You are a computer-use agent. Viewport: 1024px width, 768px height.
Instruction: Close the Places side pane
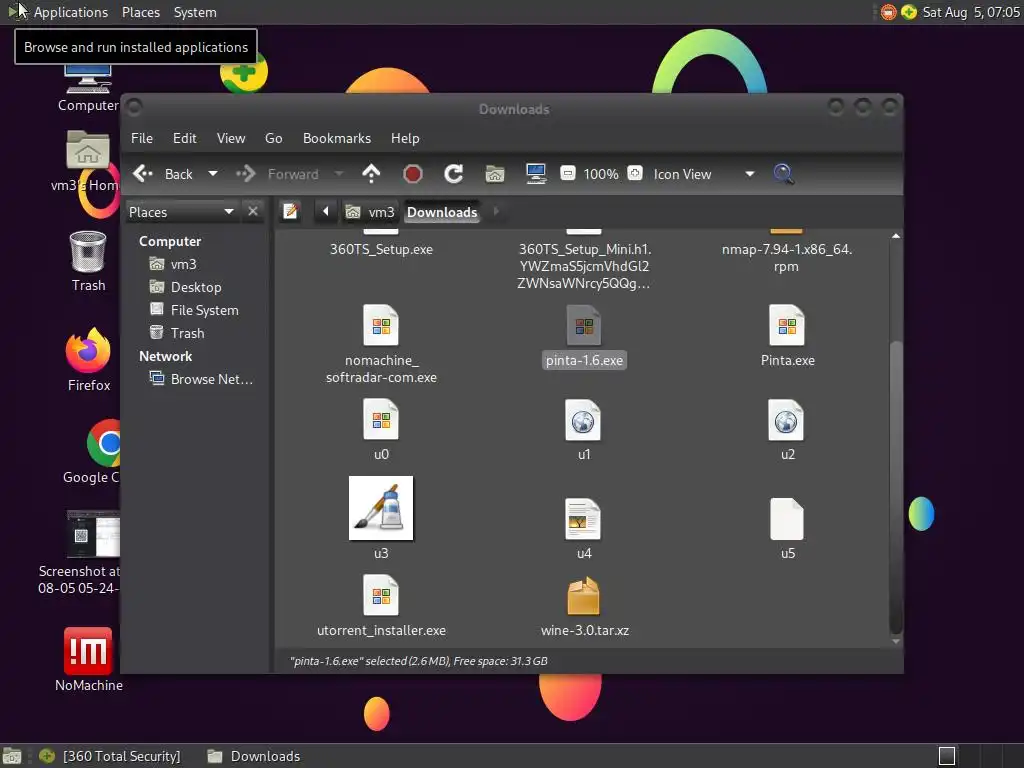click(253, 212)
